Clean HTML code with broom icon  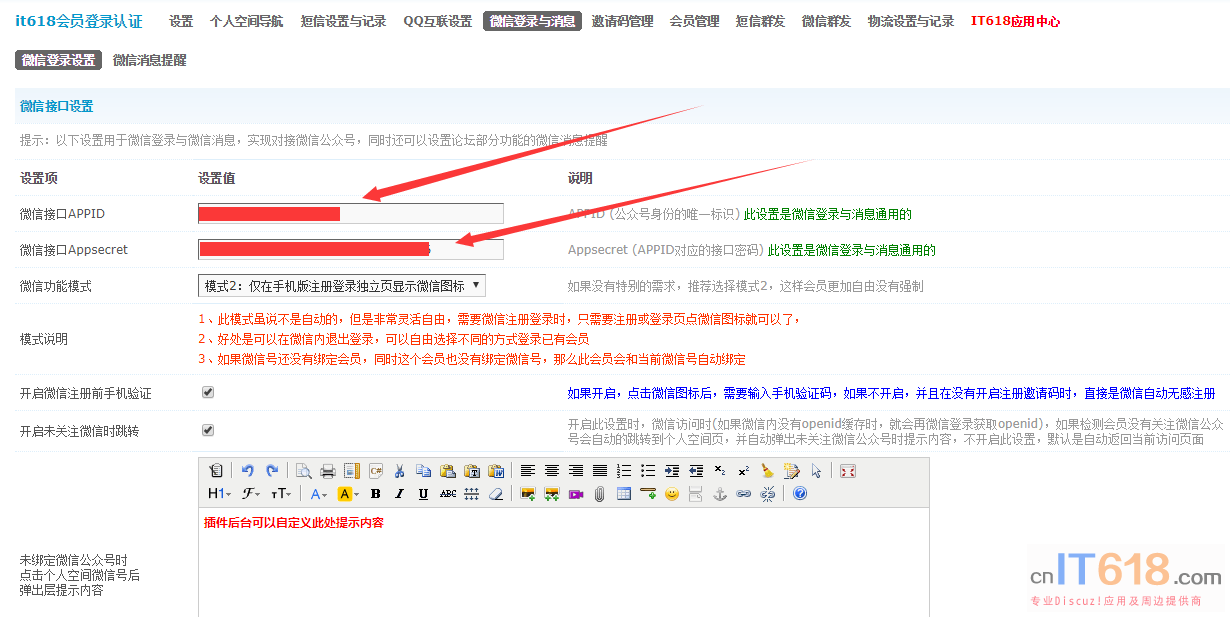pyautogui.click(x=768, y=471)
